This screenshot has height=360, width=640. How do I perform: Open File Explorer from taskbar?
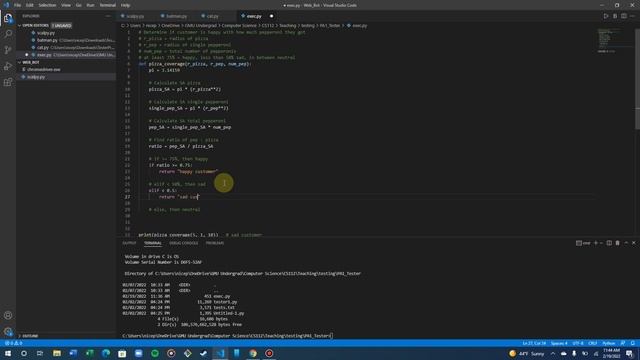point(57,353)
